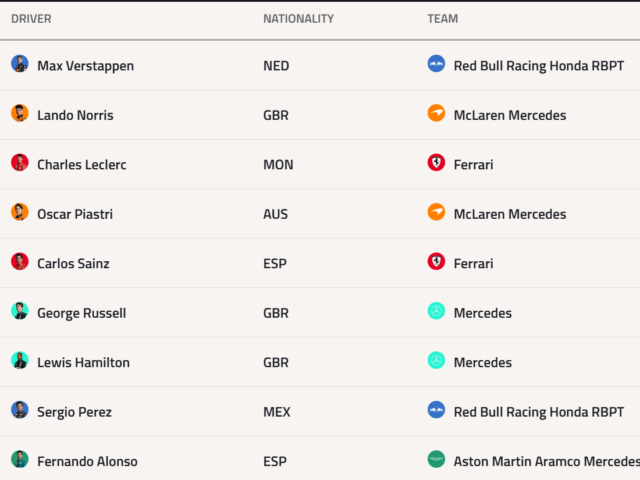Click Lando Norris's driver avatar
The image size is (640, 480).
pos(20,113)
